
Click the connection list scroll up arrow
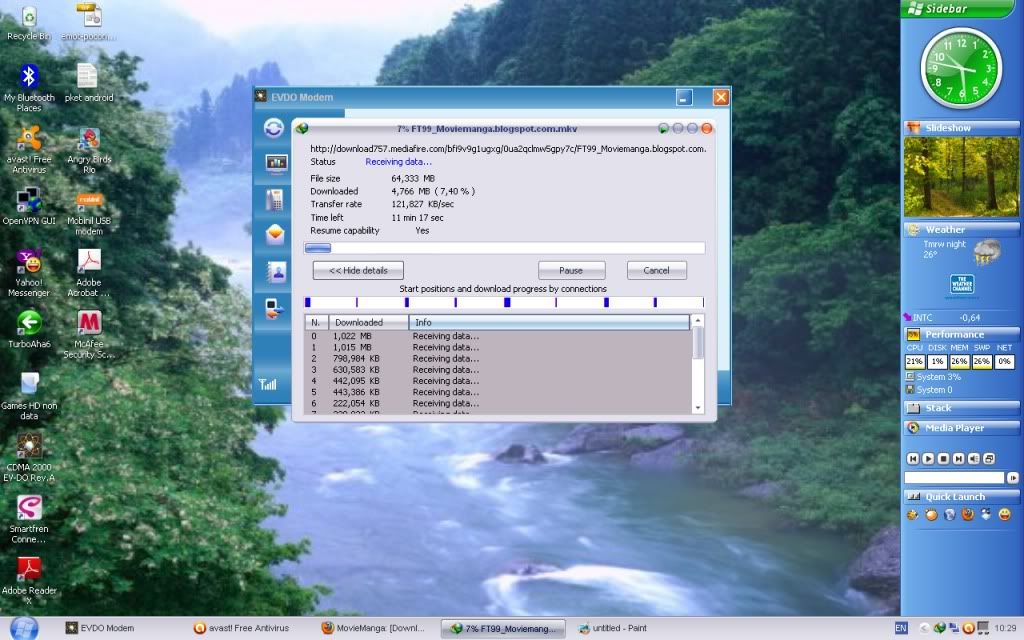tap(697, 321)
